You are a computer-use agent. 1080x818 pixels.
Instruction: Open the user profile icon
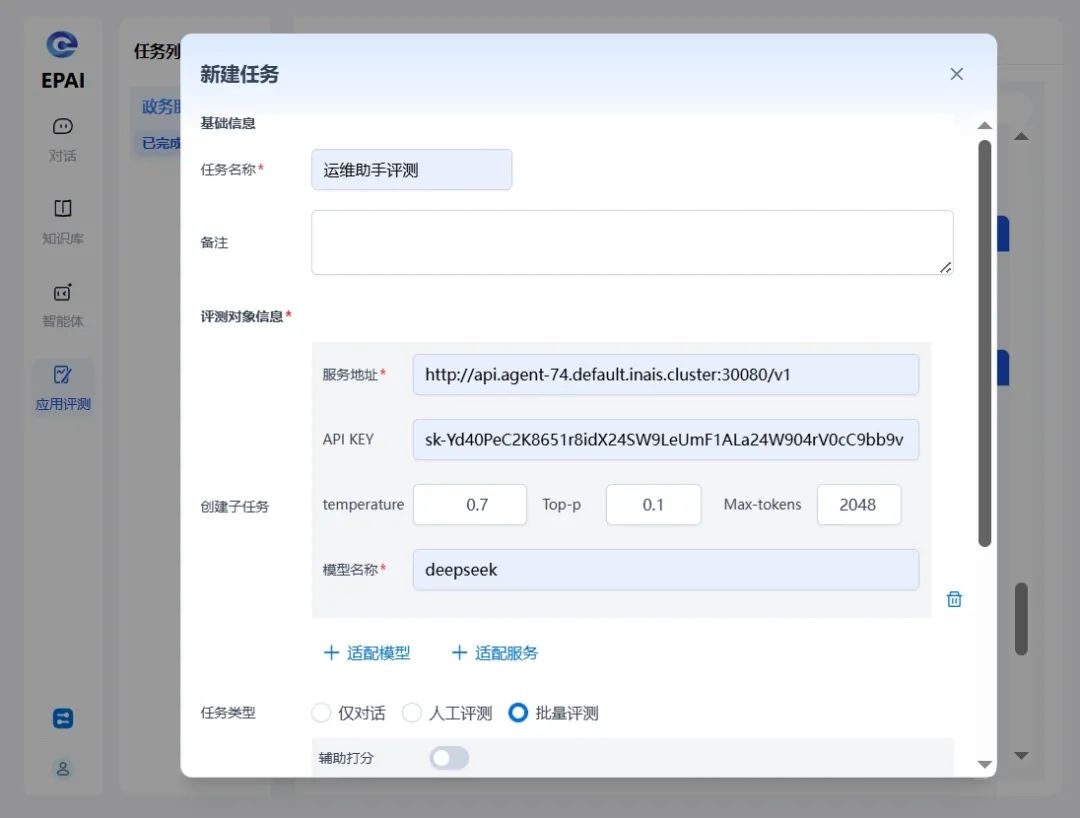click(x=63, y=769)
